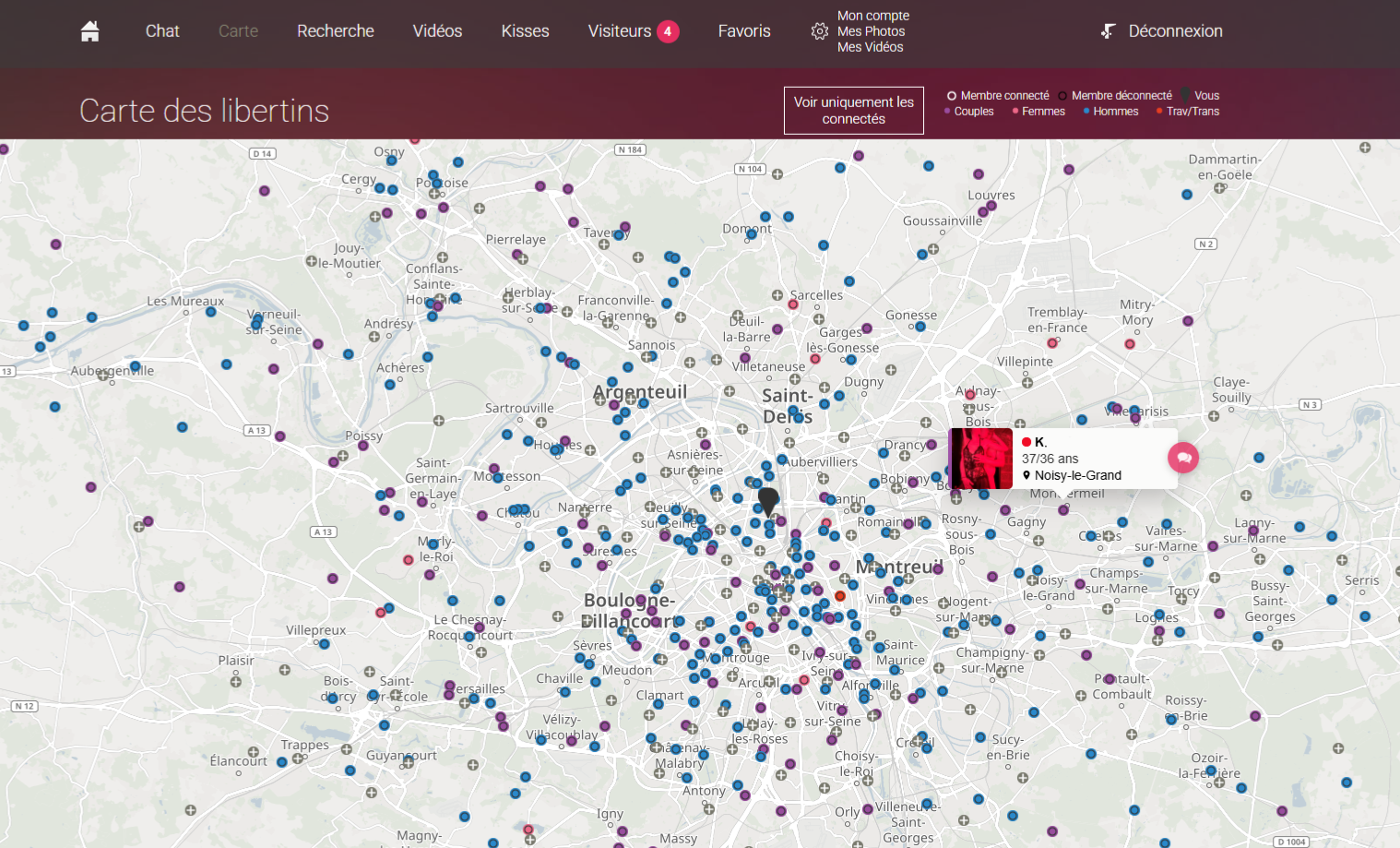Open the Vidéos section
The height and width of the screenshot is (848, 1400).
[437, 31]
